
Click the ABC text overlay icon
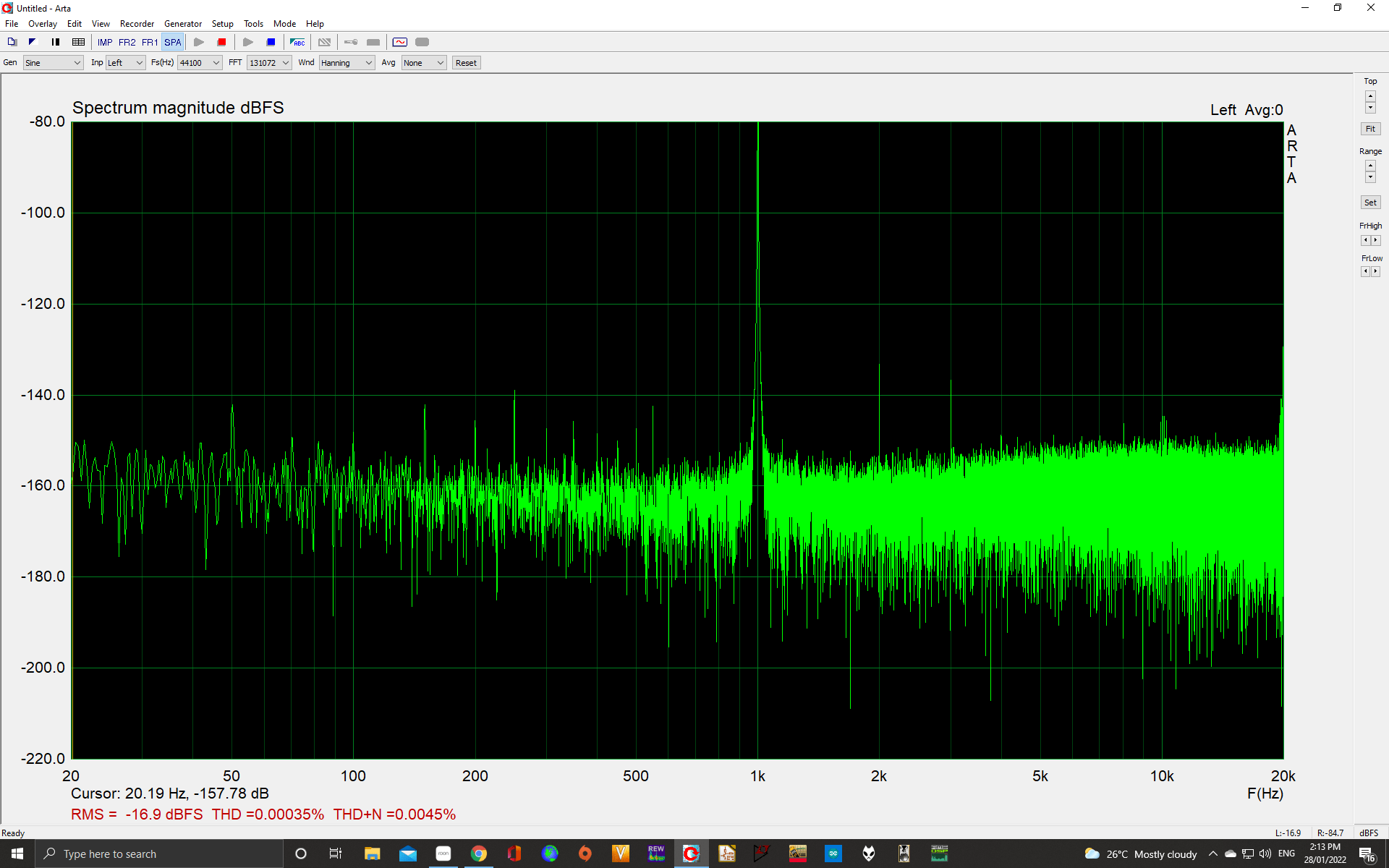[x=297, y=42]
